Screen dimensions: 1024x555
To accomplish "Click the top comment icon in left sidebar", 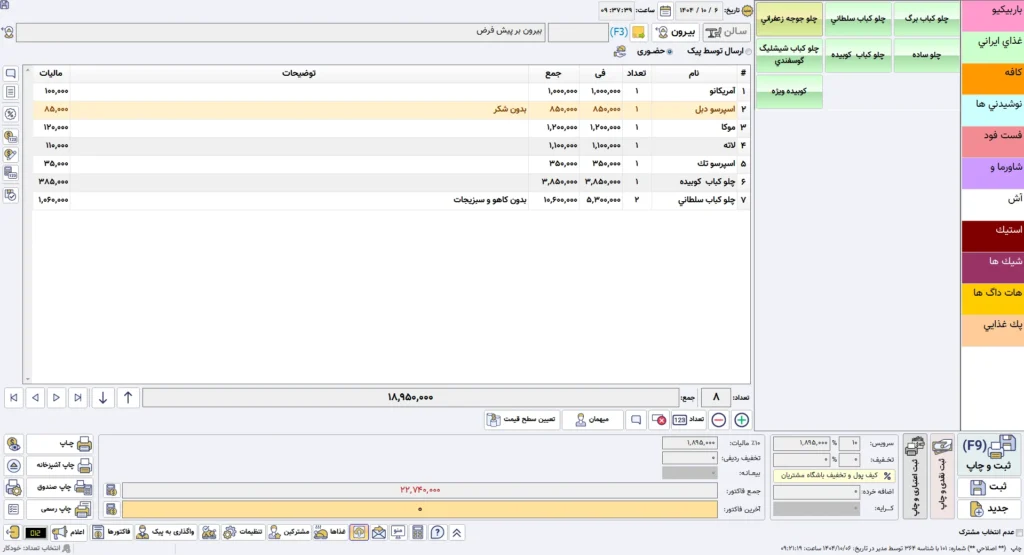I will click(x=10, y=73).
